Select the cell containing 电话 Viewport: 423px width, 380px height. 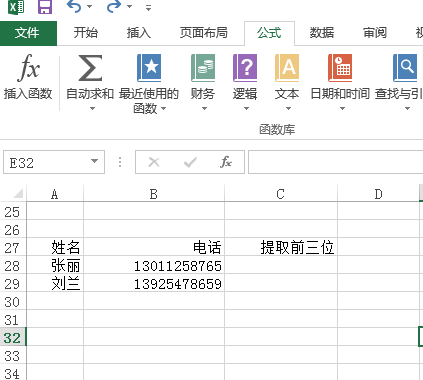click(154, 247)
